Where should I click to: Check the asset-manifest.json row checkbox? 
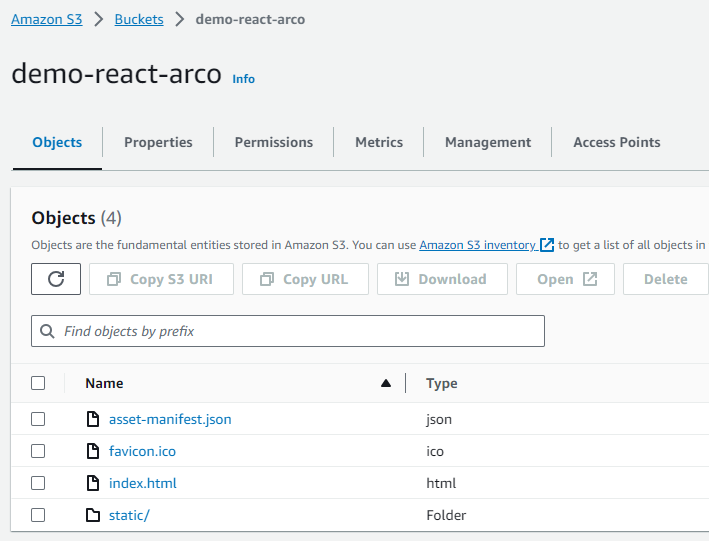coord(38,419)
